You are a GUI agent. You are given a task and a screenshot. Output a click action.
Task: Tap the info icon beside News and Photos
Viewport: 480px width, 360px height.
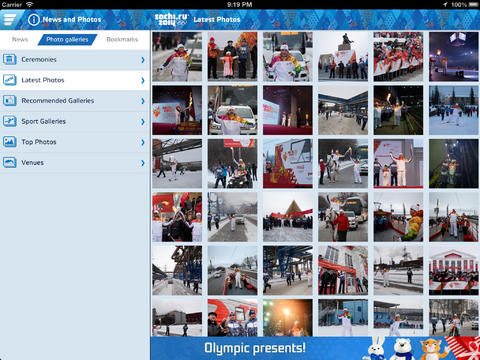point(34,20)
